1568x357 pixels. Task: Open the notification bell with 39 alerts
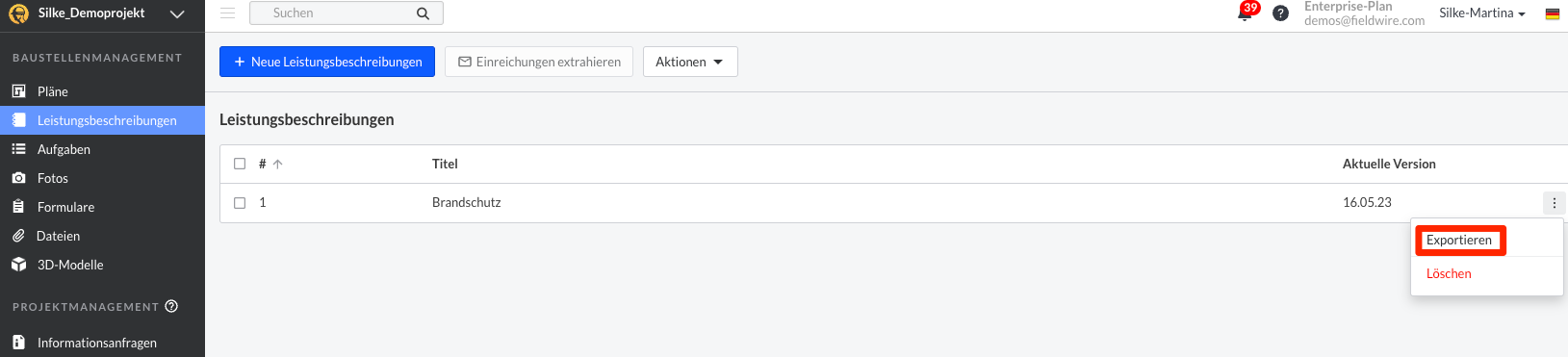click(1245, 13)
